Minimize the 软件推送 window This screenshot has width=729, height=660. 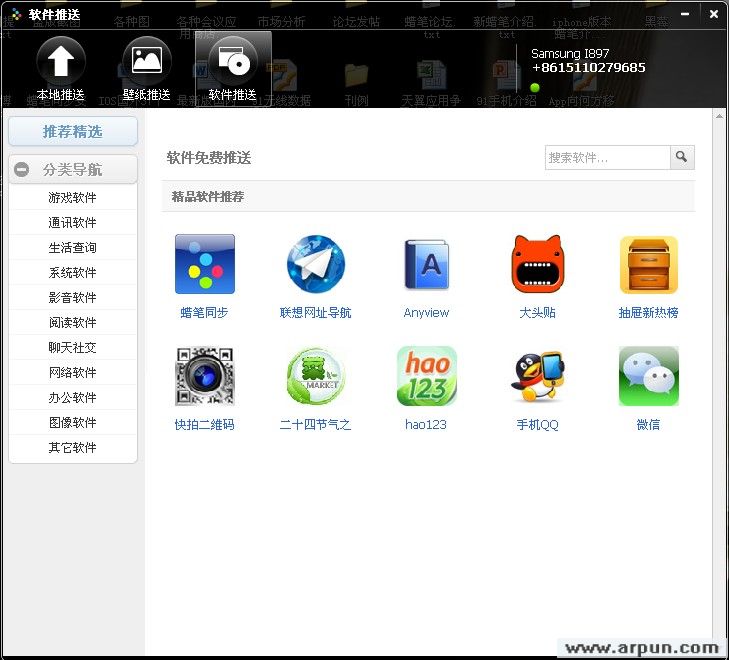685,14
